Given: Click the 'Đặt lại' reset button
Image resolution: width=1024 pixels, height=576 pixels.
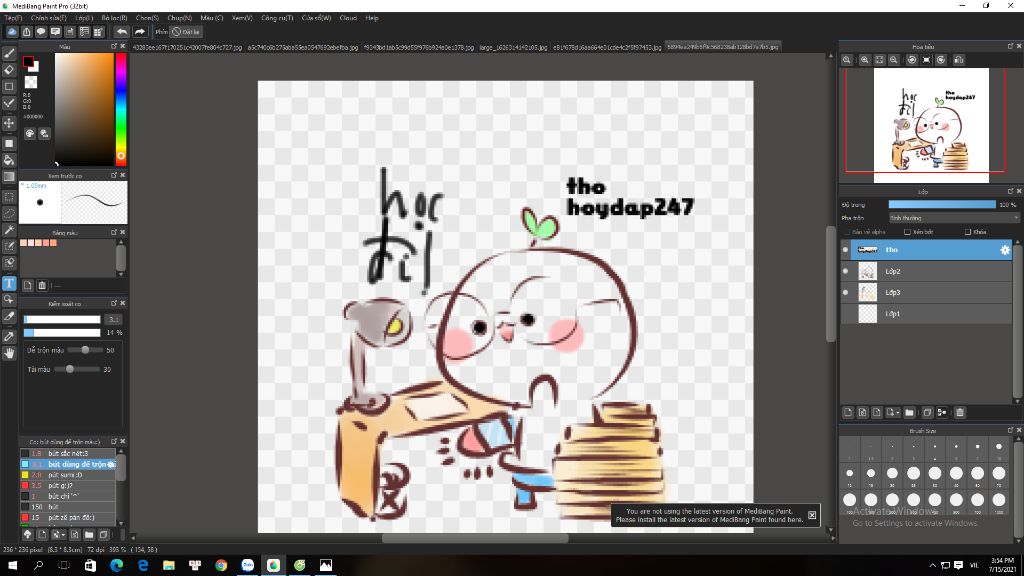Looking at the screenshot, I should coord(186,31).
